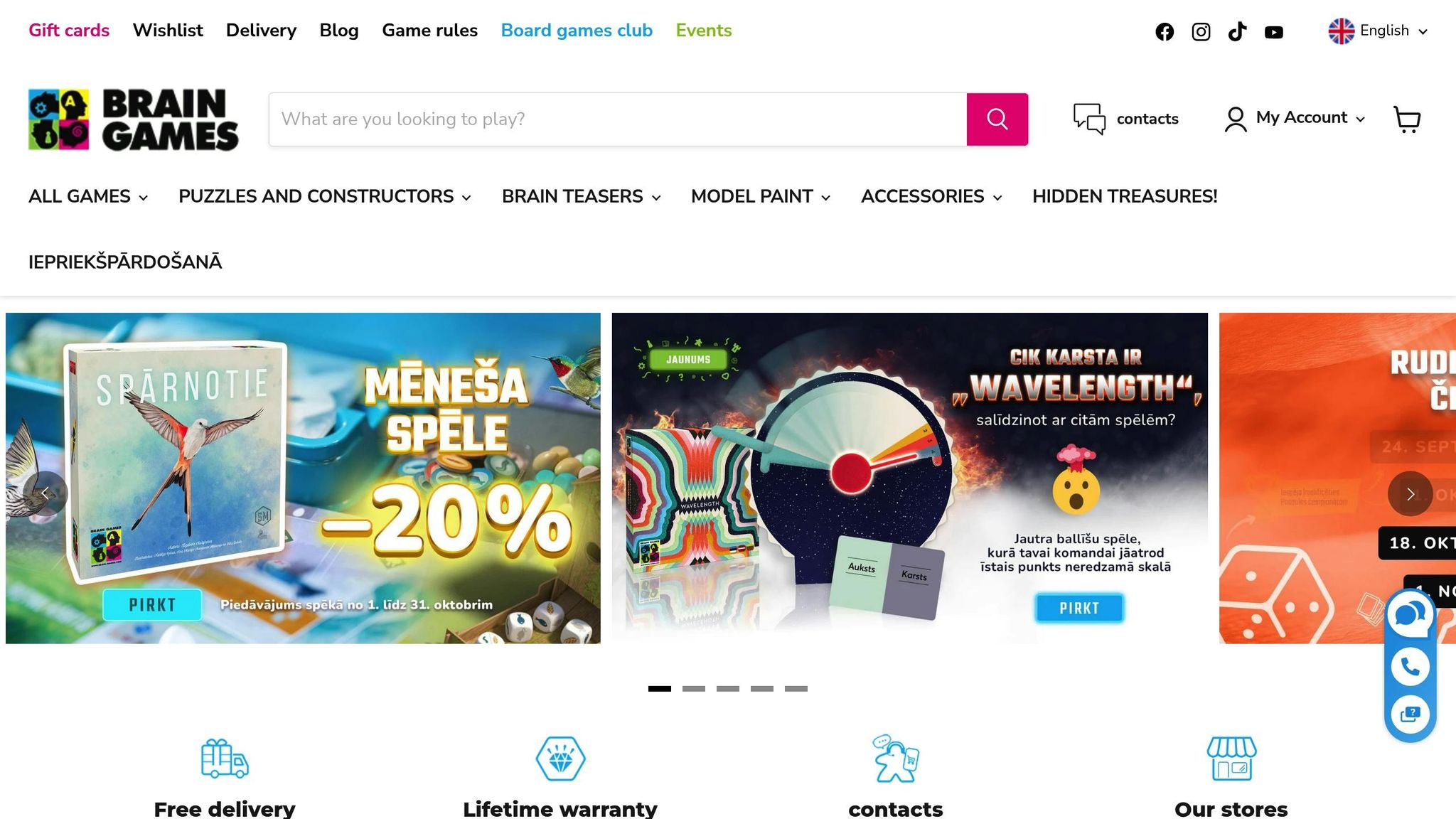This screenshot has width=1456, height=819.
Task: Jump to the second carousel slide indicator
Action: [x=694, y=688]
